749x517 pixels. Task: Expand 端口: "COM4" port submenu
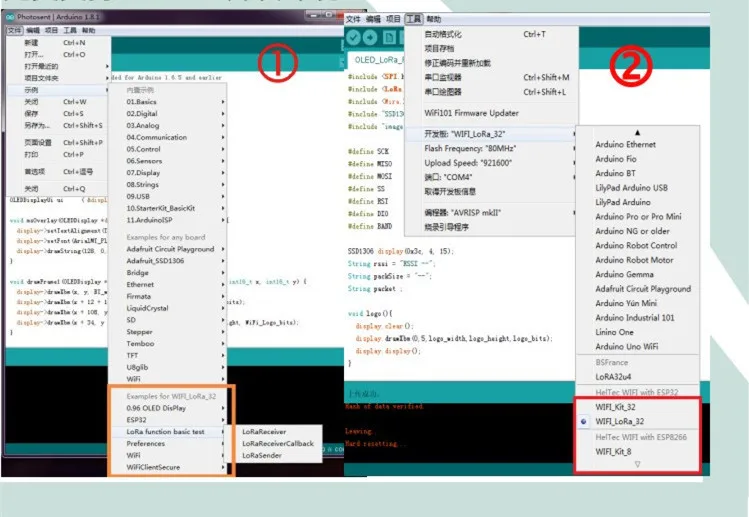(x=491, y=177)
